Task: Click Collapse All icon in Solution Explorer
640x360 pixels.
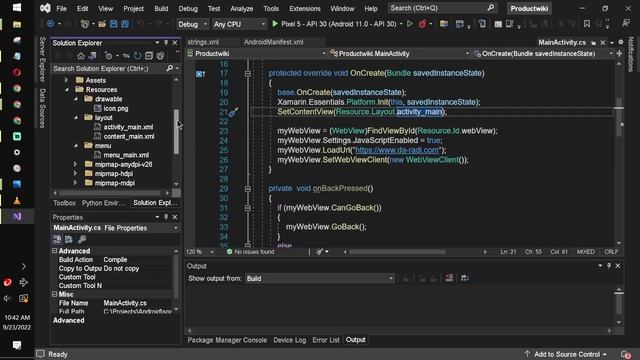Action: click(149, 56)
